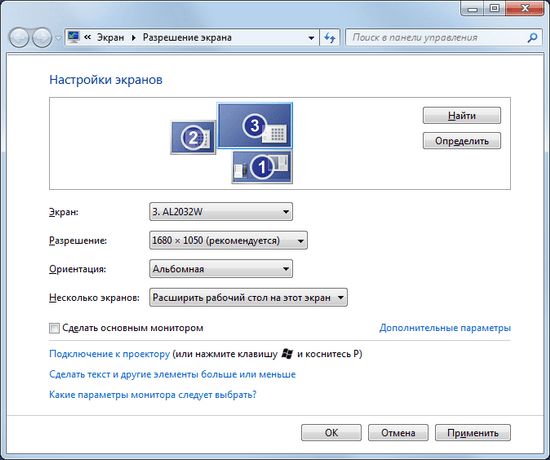The image size is (550, 460).
Task: Open the Несколько экранов dropdown
Action: click(248, 298)
